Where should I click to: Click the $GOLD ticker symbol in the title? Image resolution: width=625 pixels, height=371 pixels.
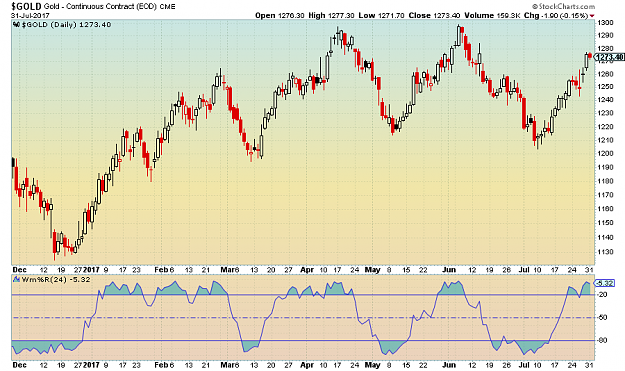tap(26, 6)
